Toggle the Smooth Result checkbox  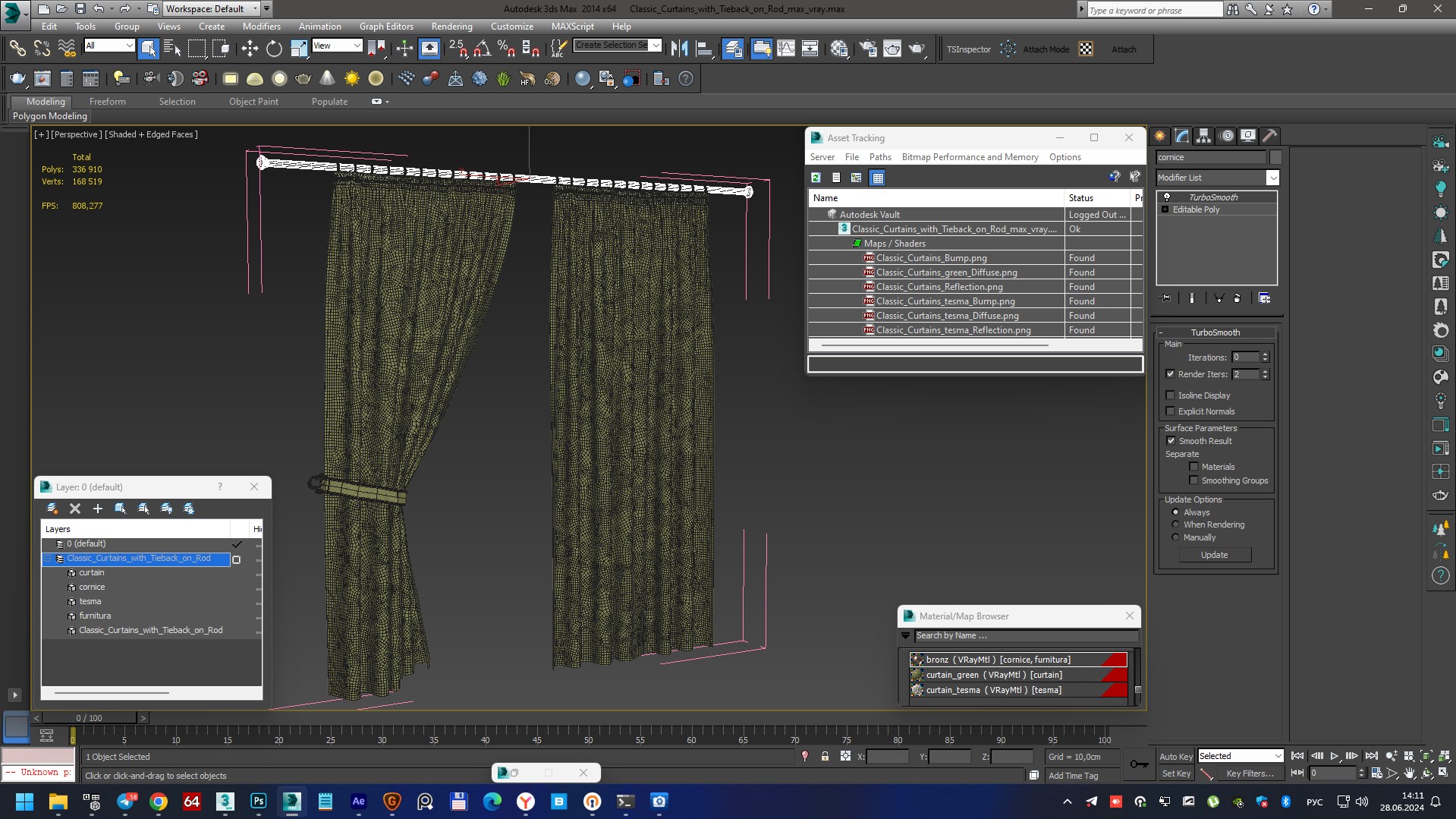[x=1170, y=441]
